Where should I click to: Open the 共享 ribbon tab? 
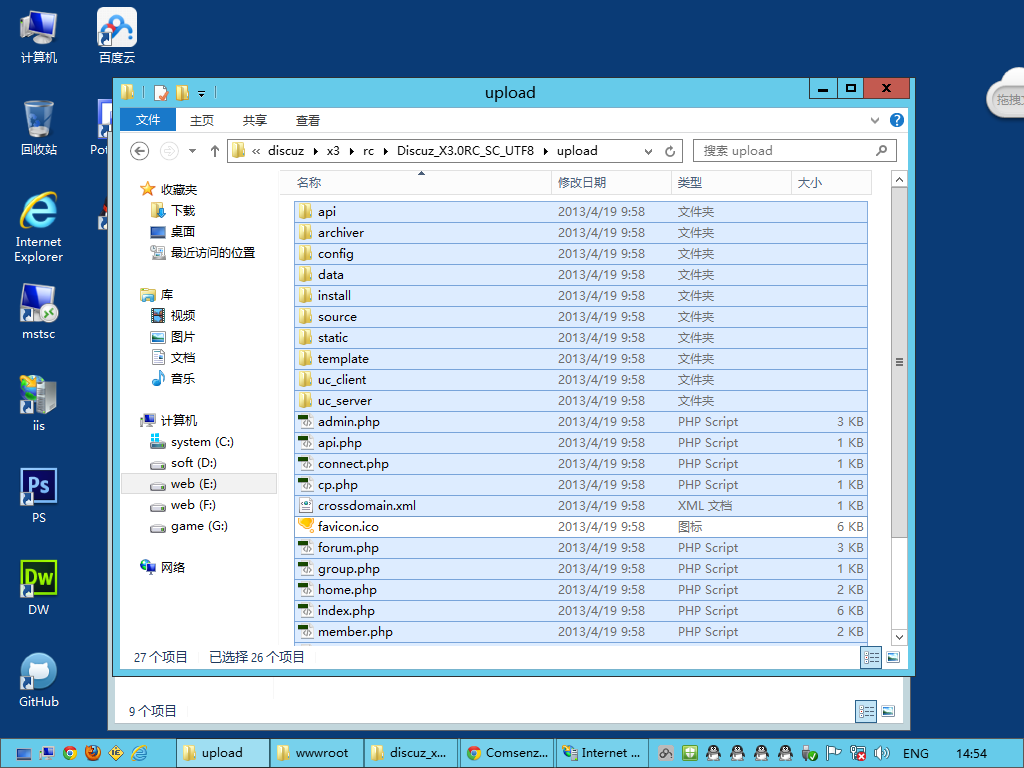click(x=255, y=120)
